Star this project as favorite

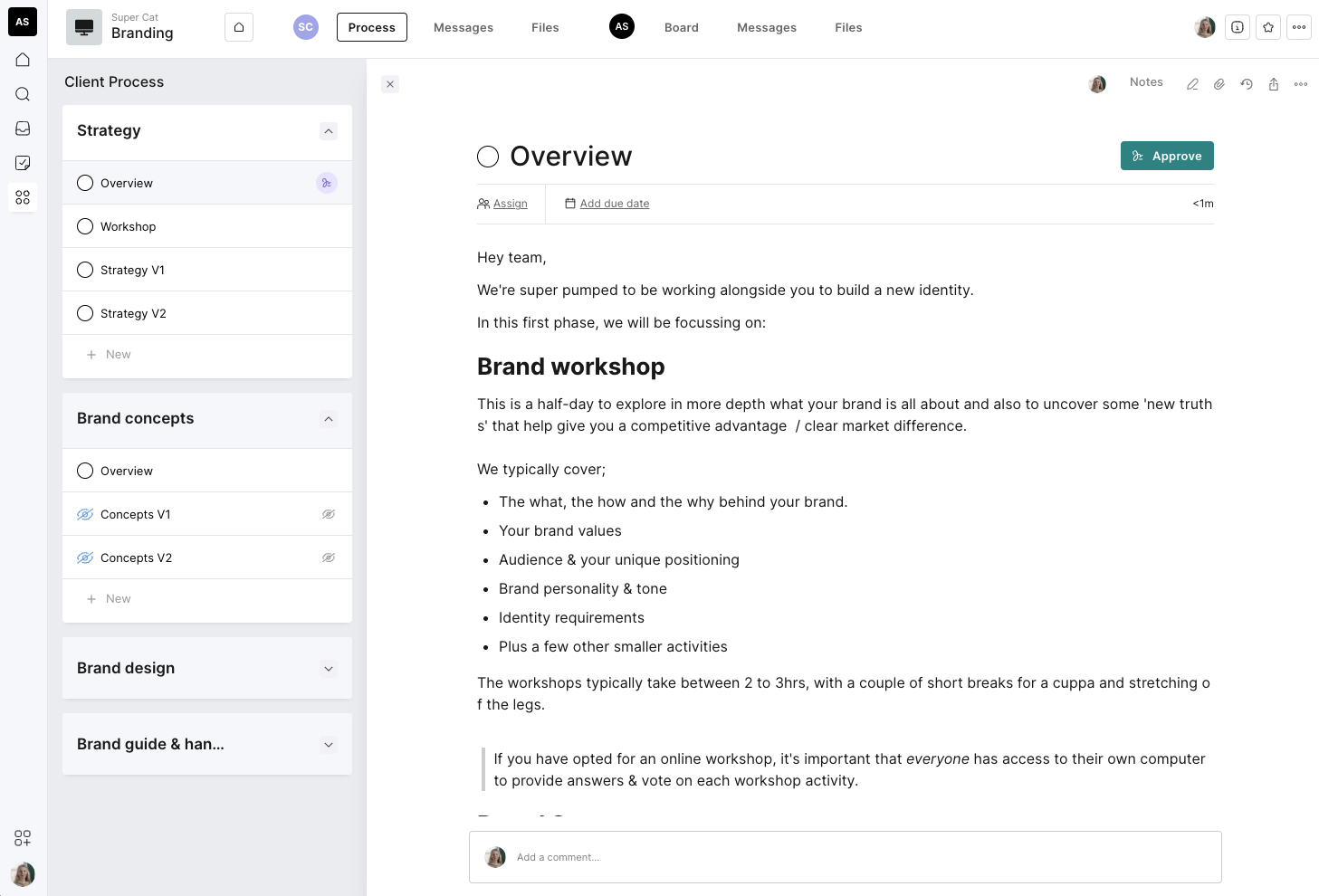pos(1268,27)
